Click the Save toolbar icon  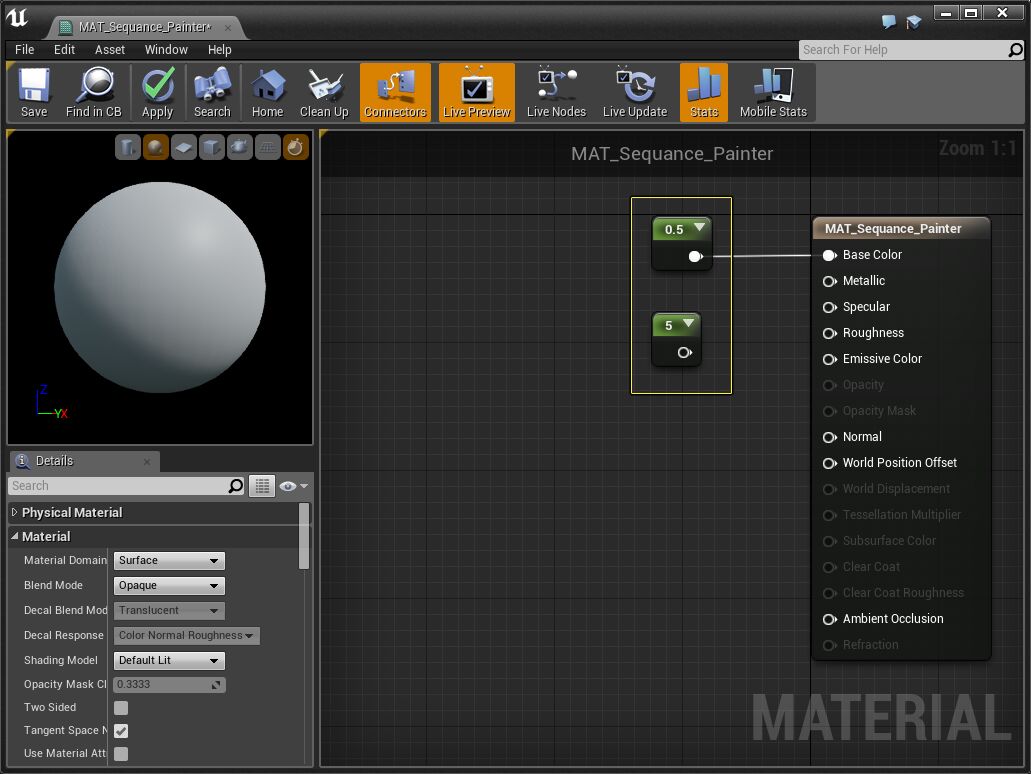[x=34, y=93]
